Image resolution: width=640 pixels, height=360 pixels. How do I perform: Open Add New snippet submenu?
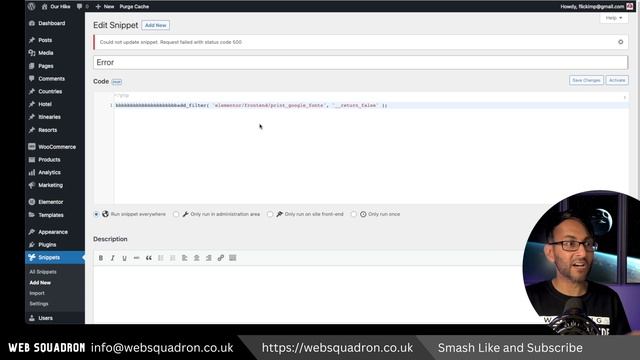40,282
